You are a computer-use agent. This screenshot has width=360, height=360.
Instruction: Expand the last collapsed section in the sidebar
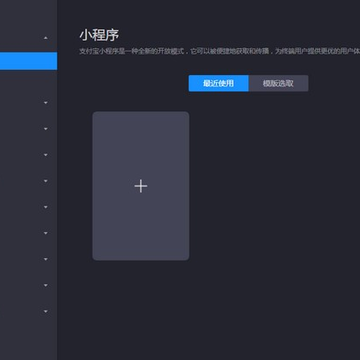tap(46, 312)
